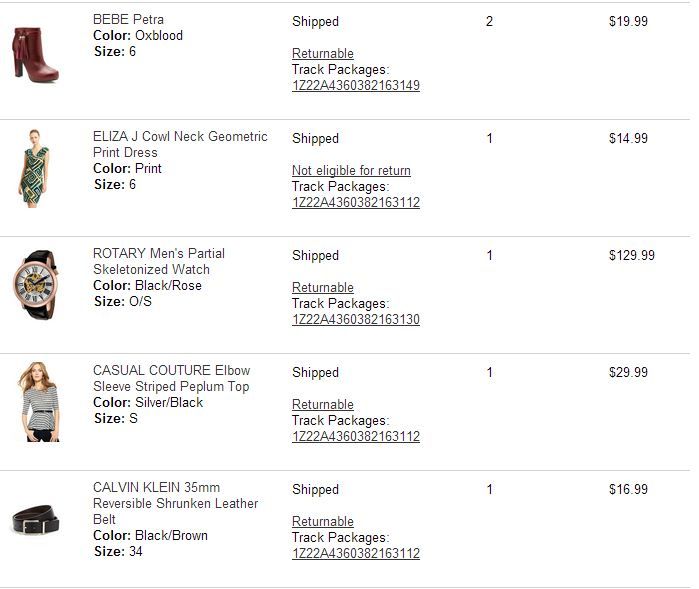Select the Calvin Klein belt image

(36, 521)
